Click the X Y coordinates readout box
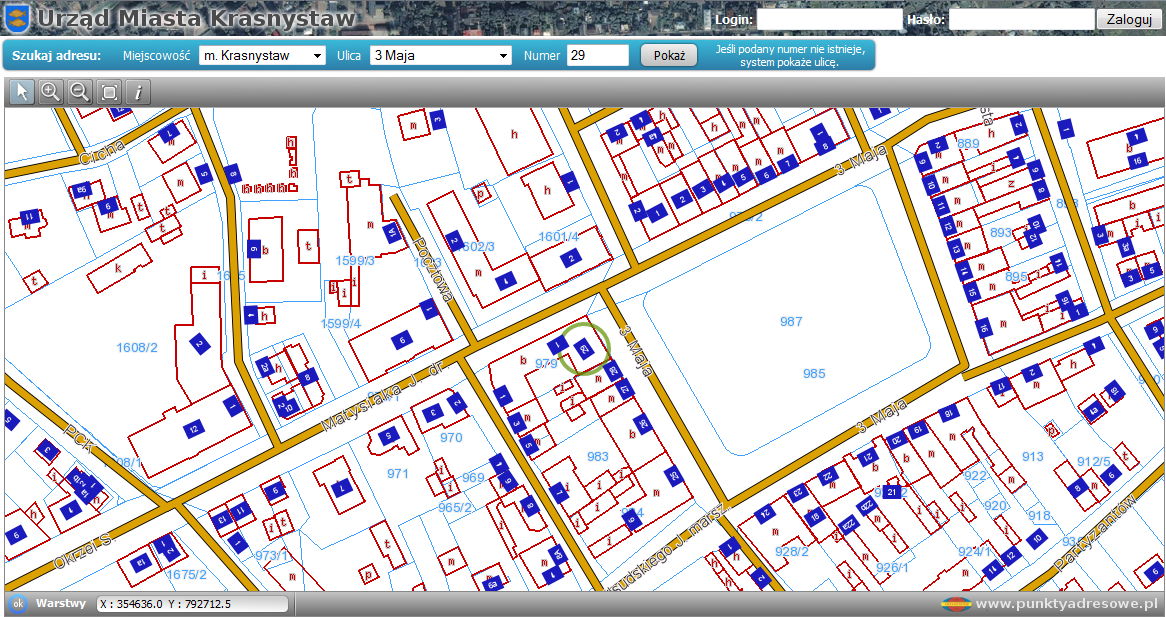Image resolution: width=1166 pixels, height=617 pixels. (192, 604)
